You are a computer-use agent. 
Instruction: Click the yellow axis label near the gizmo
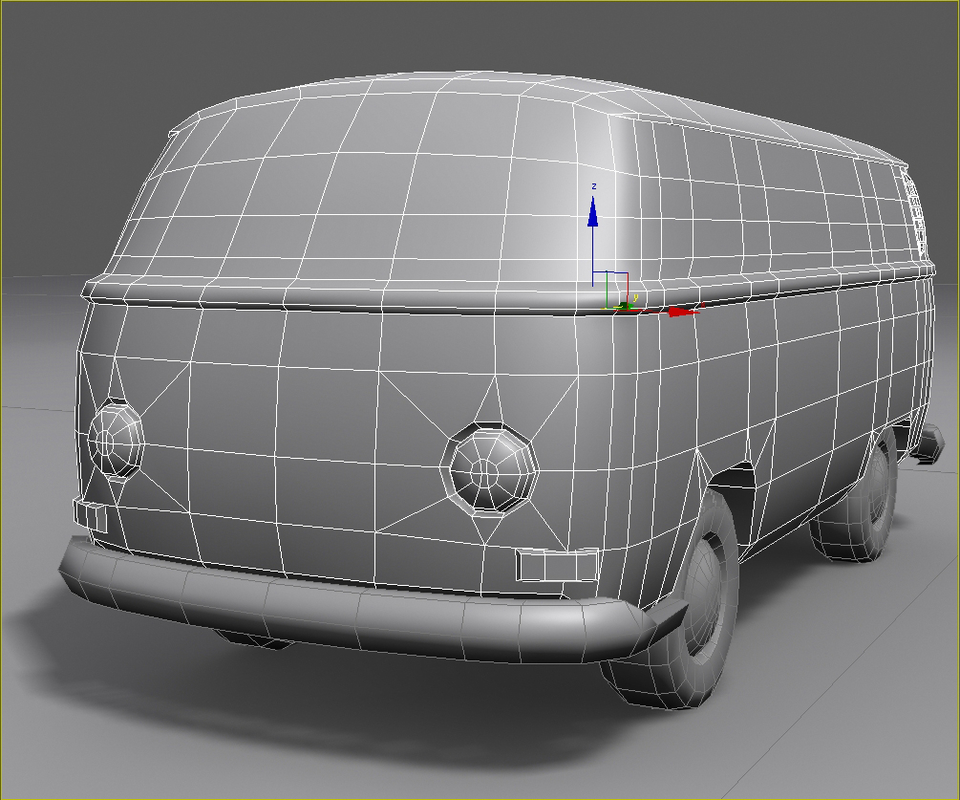point(635,297)
